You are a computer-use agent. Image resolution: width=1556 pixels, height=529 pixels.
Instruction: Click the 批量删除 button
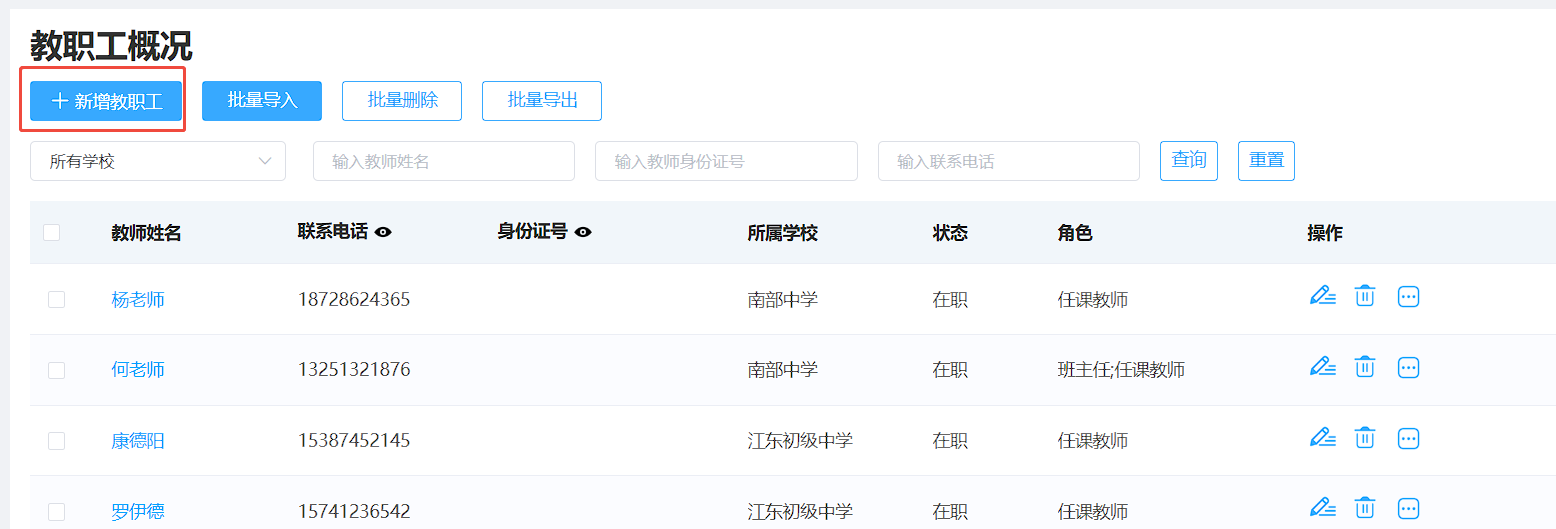[x=402, y=101]
